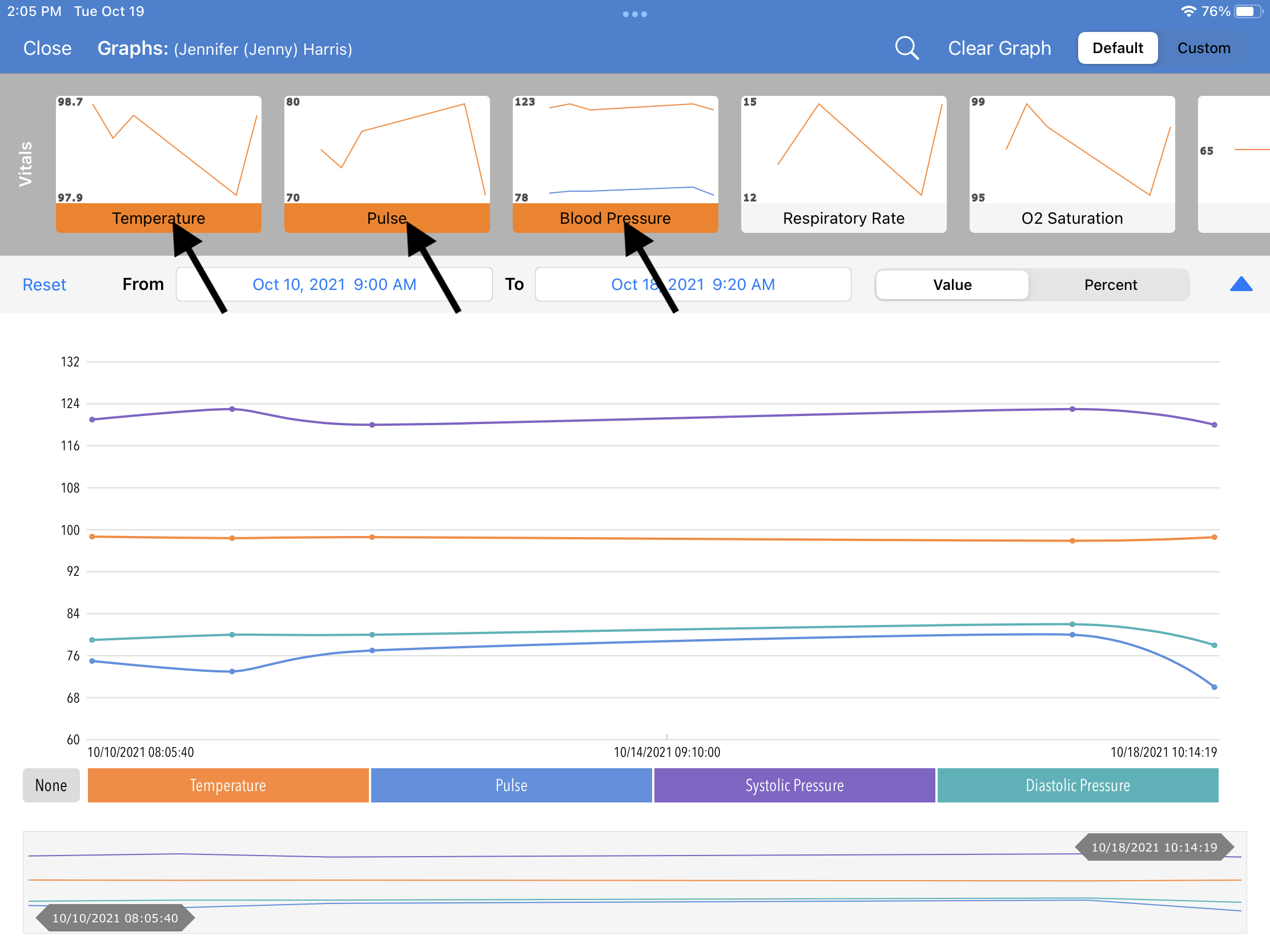
Task: Toggle the purple Systolic Pressure legend swatch
Action: coord(795,785)
